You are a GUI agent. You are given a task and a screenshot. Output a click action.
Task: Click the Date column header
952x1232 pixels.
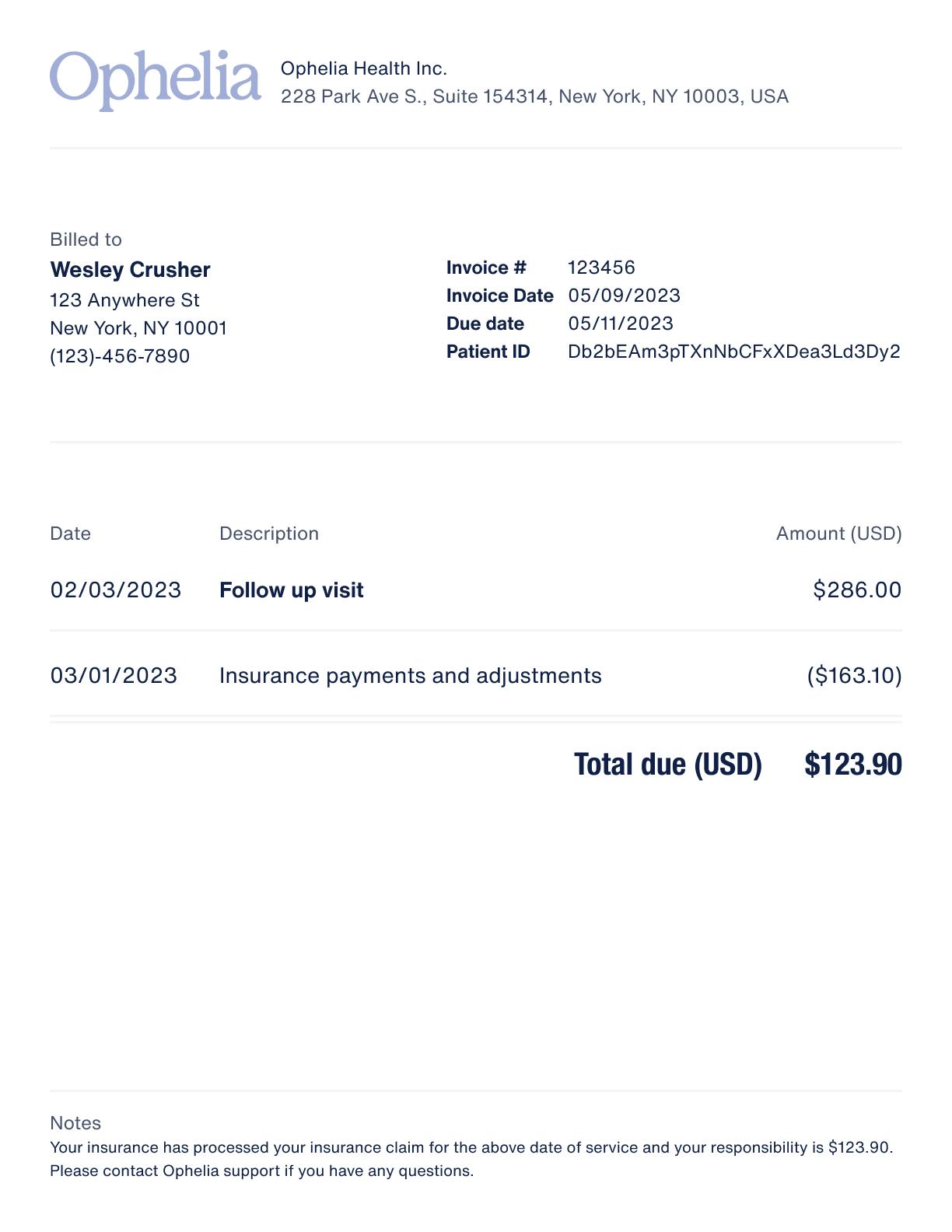pos(70,534)
